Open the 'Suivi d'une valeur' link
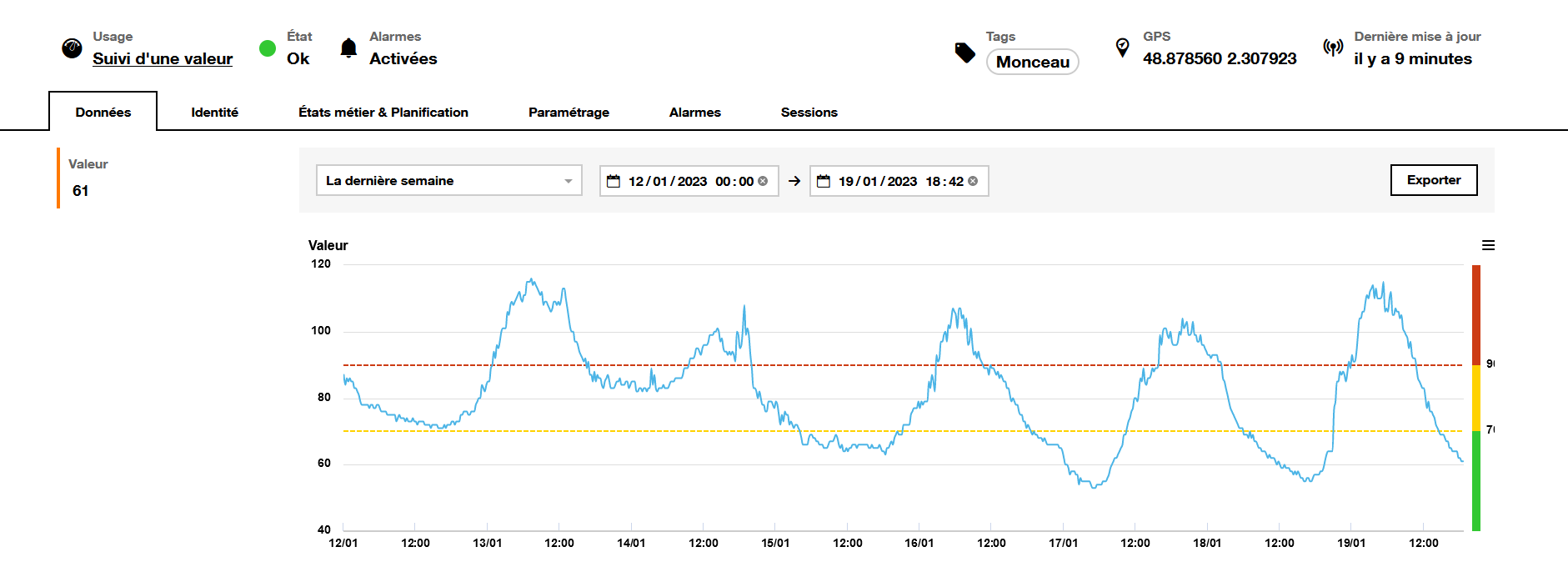The image size is (1568, 567). 163,59
